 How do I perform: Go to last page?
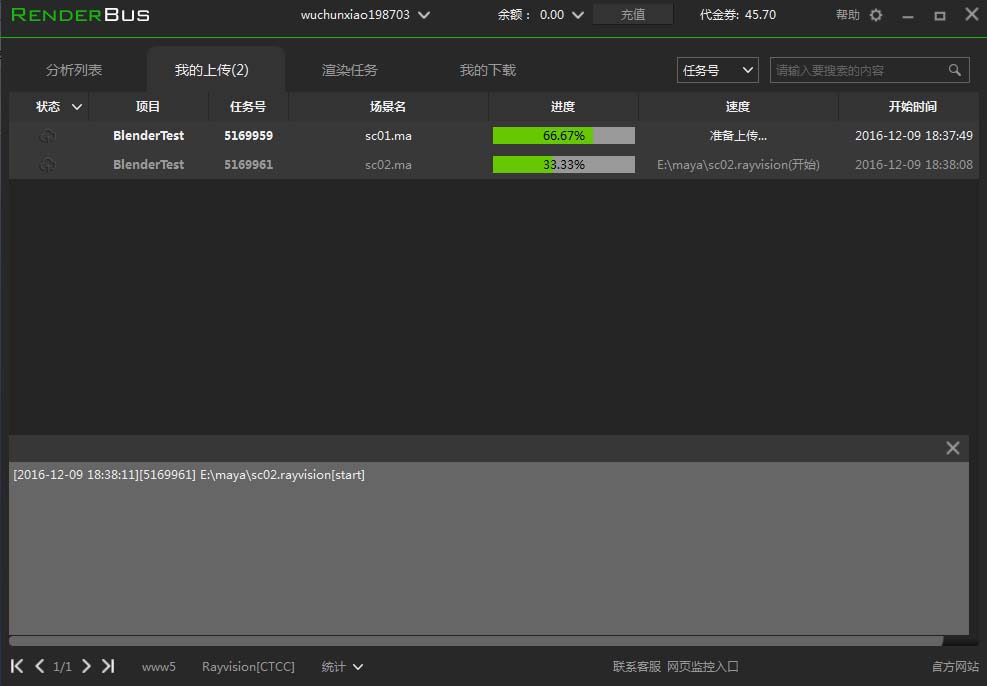108,666
